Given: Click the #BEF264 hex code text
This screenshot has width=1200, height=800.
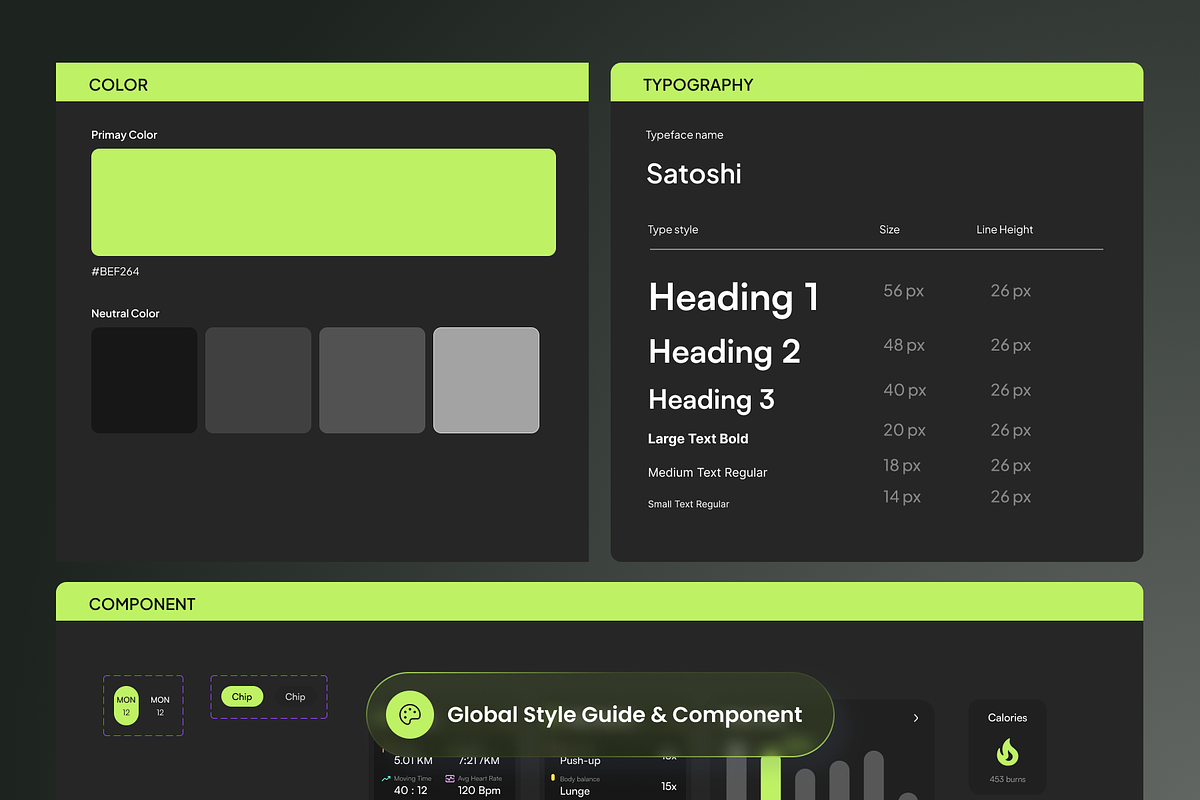Looking at the screenshot, I should click(x=115, y=271).
